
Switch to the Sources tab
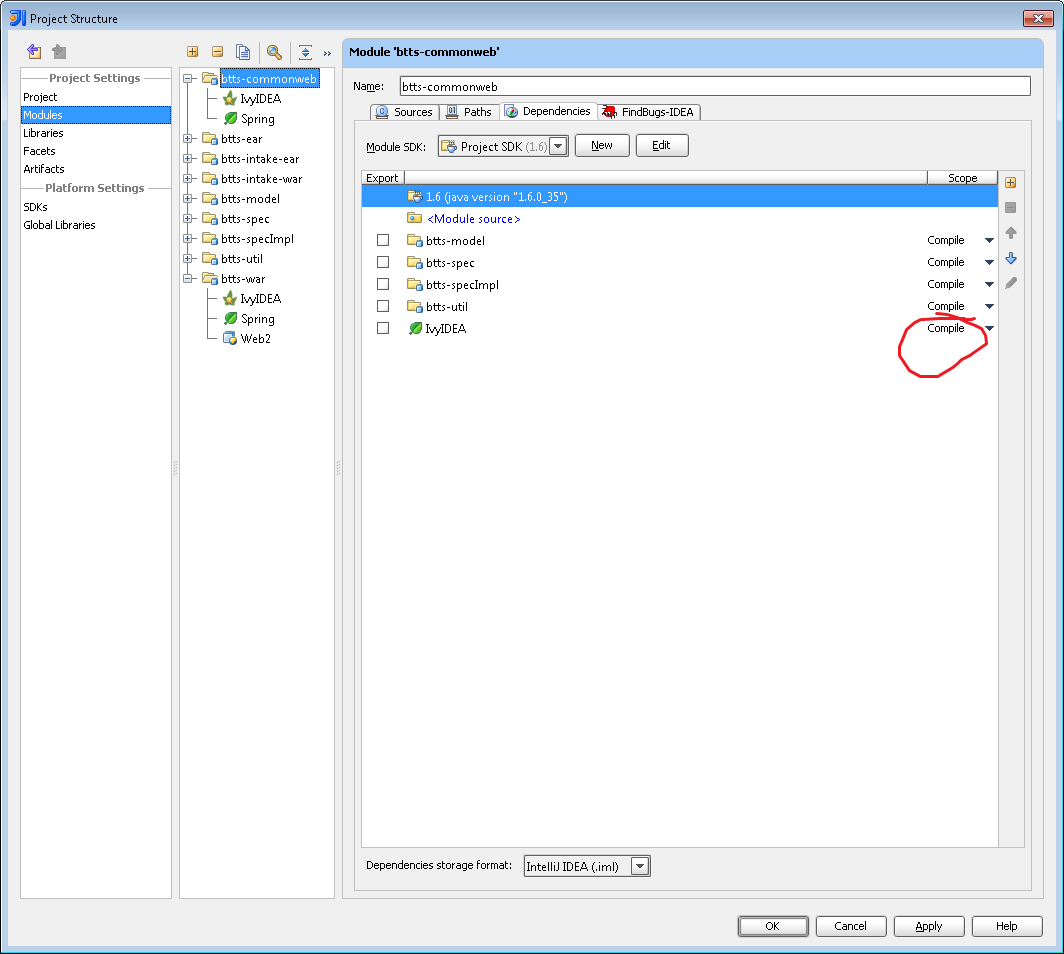404,112
